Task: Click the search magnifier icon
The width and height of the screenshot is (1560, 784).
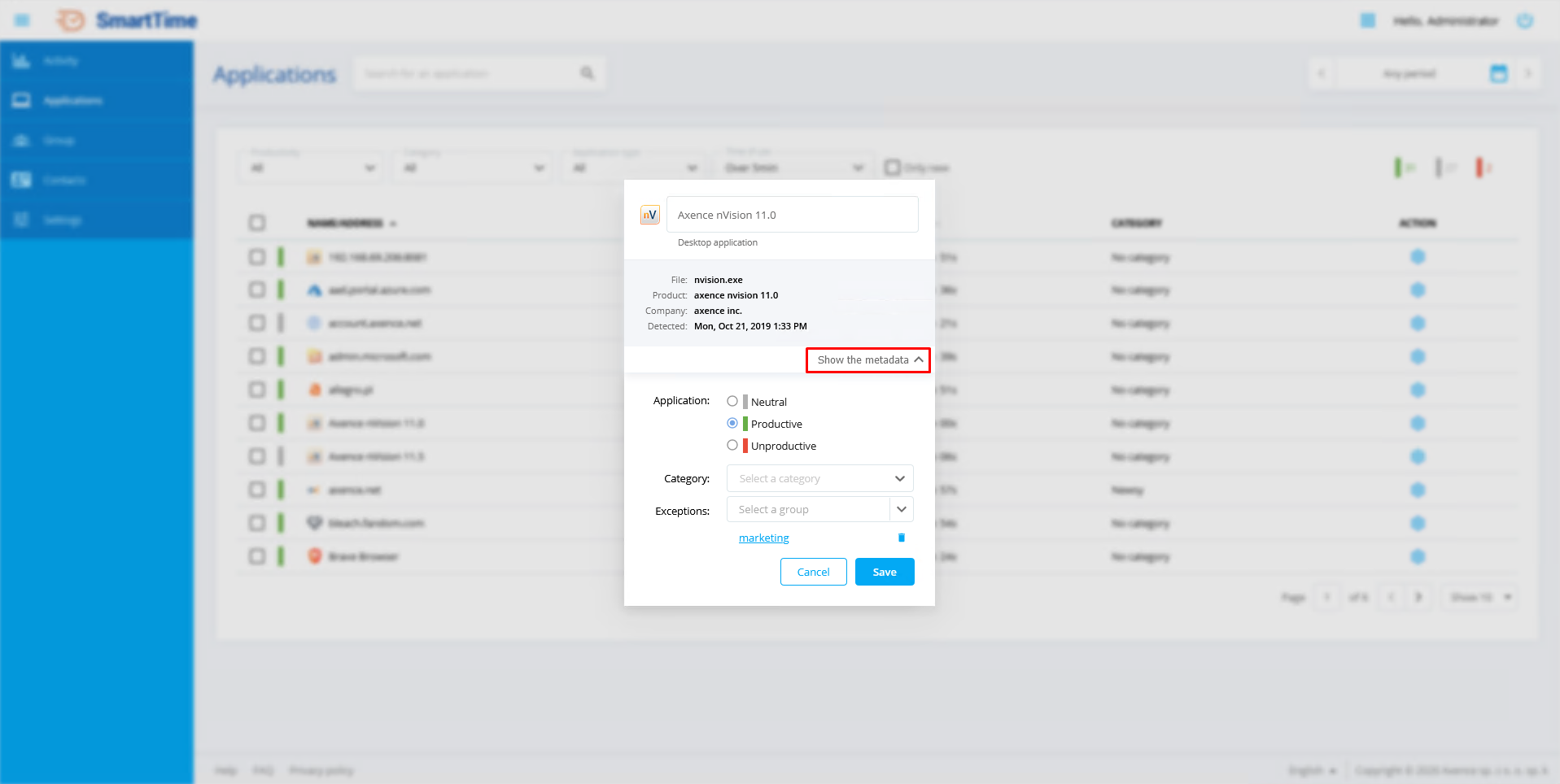Action: pos(587,74)
